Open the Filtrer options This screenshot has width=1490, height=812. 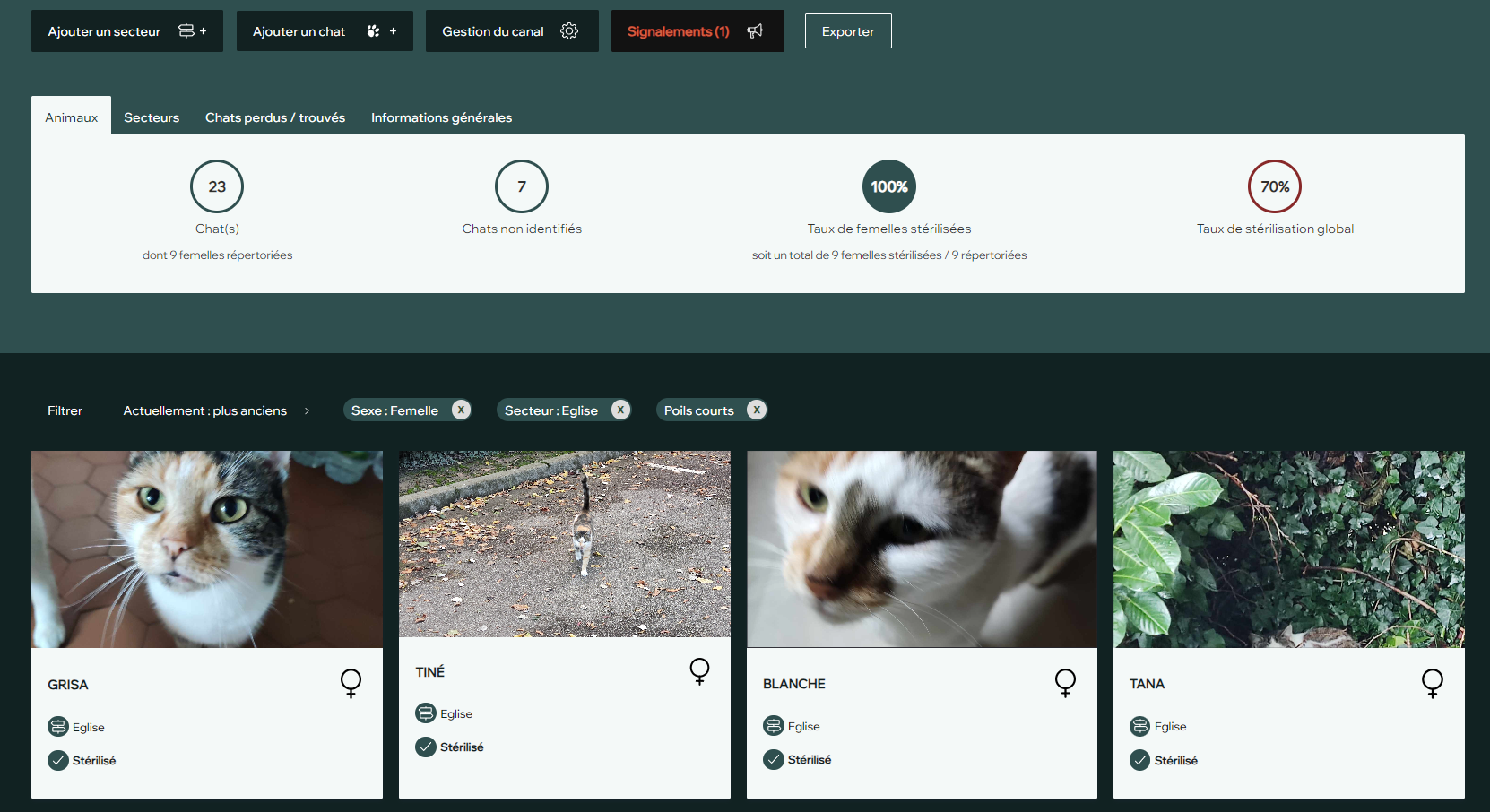pyautogui.click(x=65, y=410)
